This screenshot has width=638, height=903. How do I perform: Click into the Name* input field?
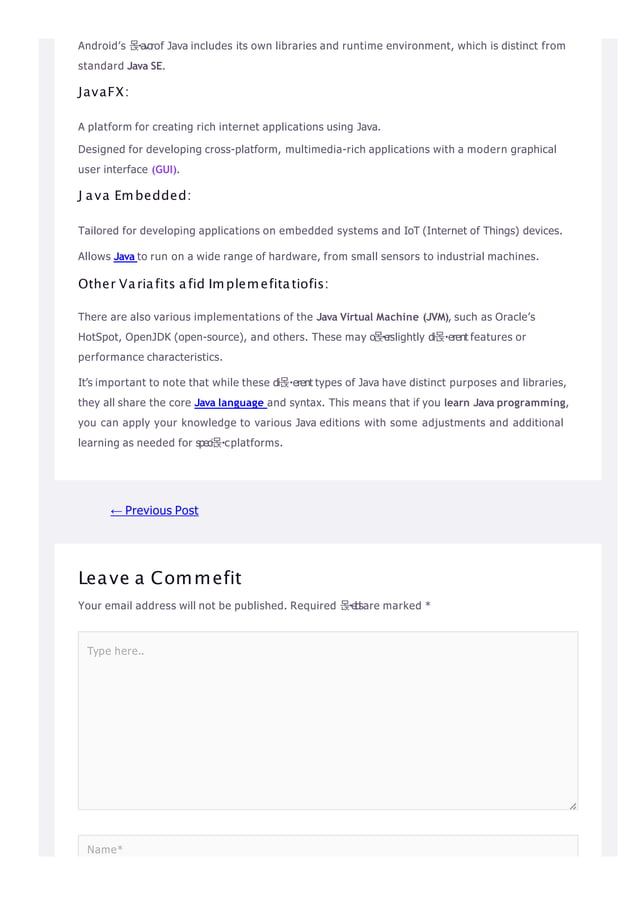click(328, 847)
